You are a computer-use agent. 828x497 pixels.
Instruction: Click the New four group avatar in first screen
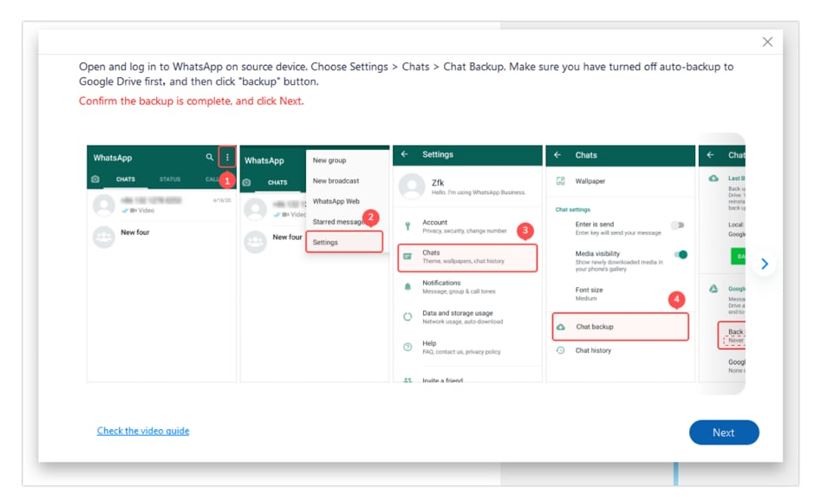click(x=104, y=237)
